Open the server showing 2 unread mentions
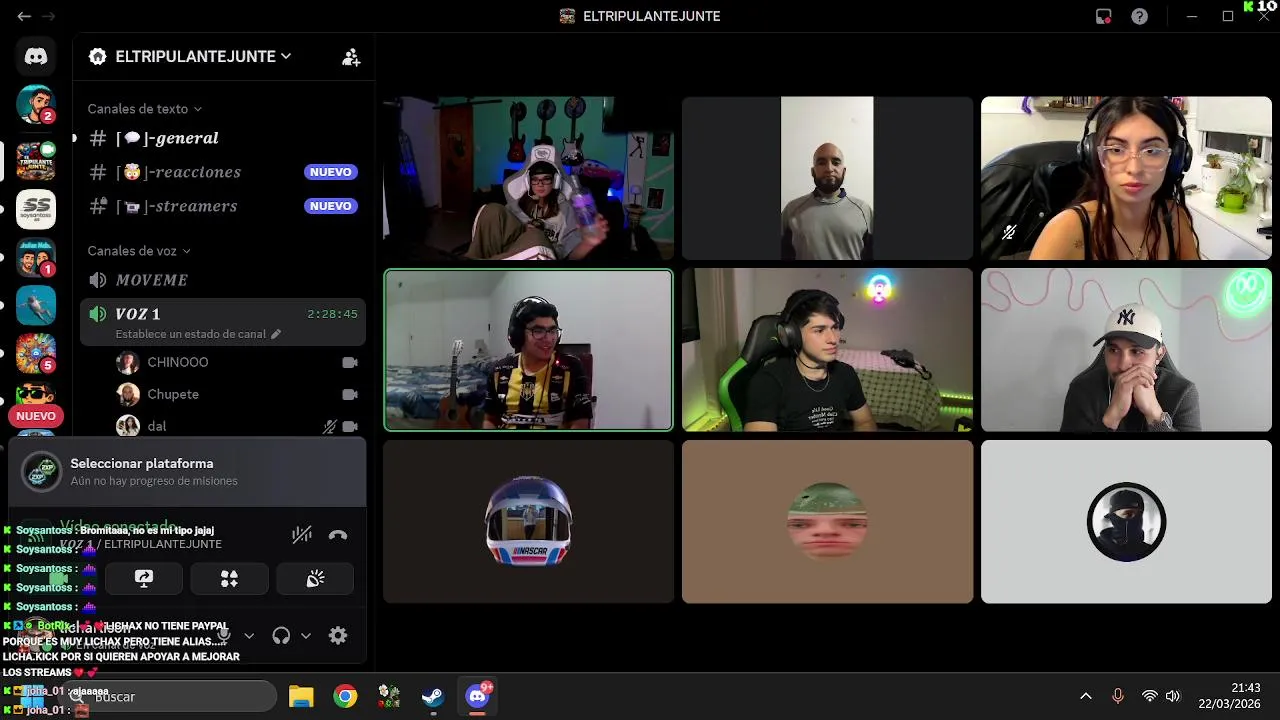1280x720 pixels. (x=36, y=104)
